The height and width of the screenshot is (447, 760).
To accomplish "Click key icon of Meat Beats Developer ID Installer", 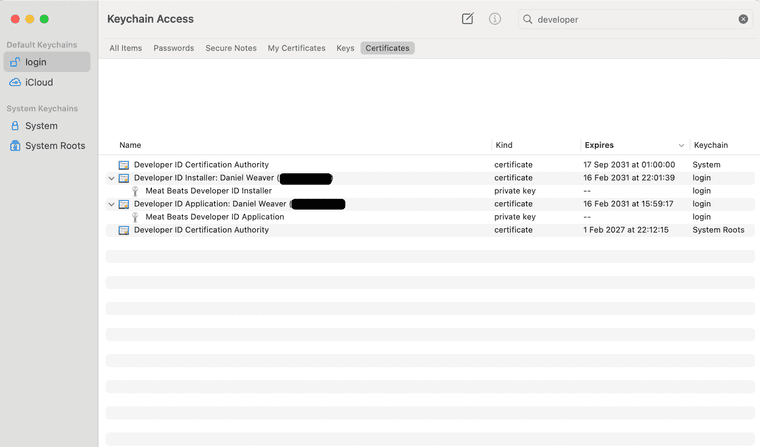I will [x=135, y=191].
